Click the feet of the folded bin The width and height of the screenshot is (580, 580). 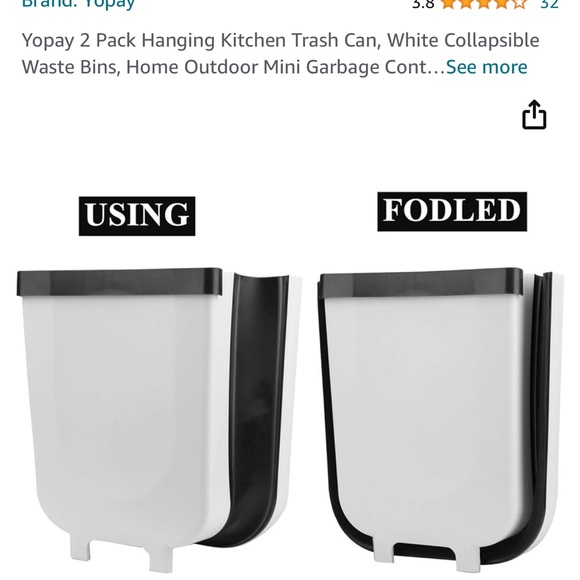pyautogui.click(x=426, y=556)
